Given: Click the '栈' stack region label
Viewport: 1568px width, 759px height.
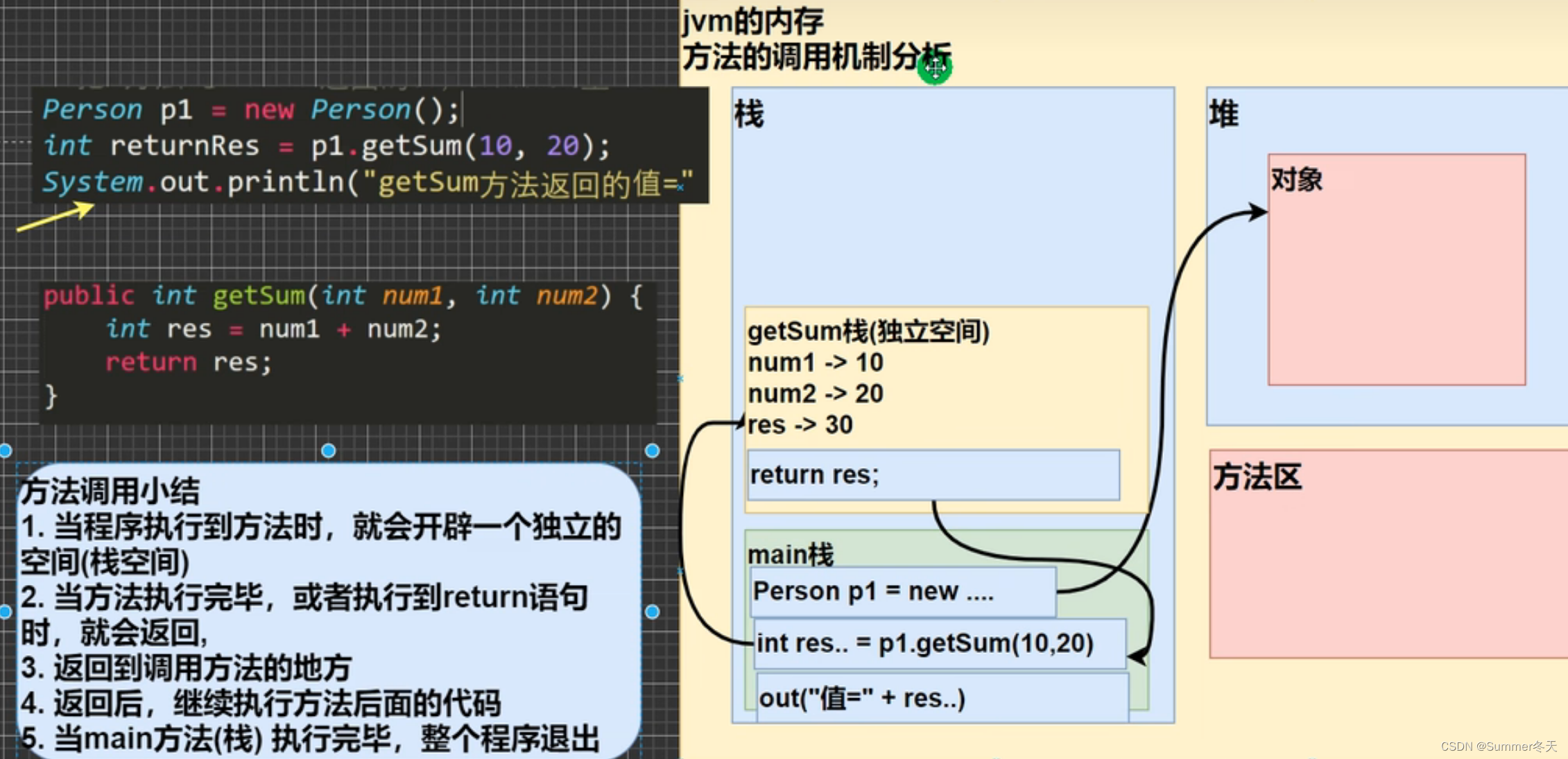Looking at the screenshot, I should click(x=749, y=114).
